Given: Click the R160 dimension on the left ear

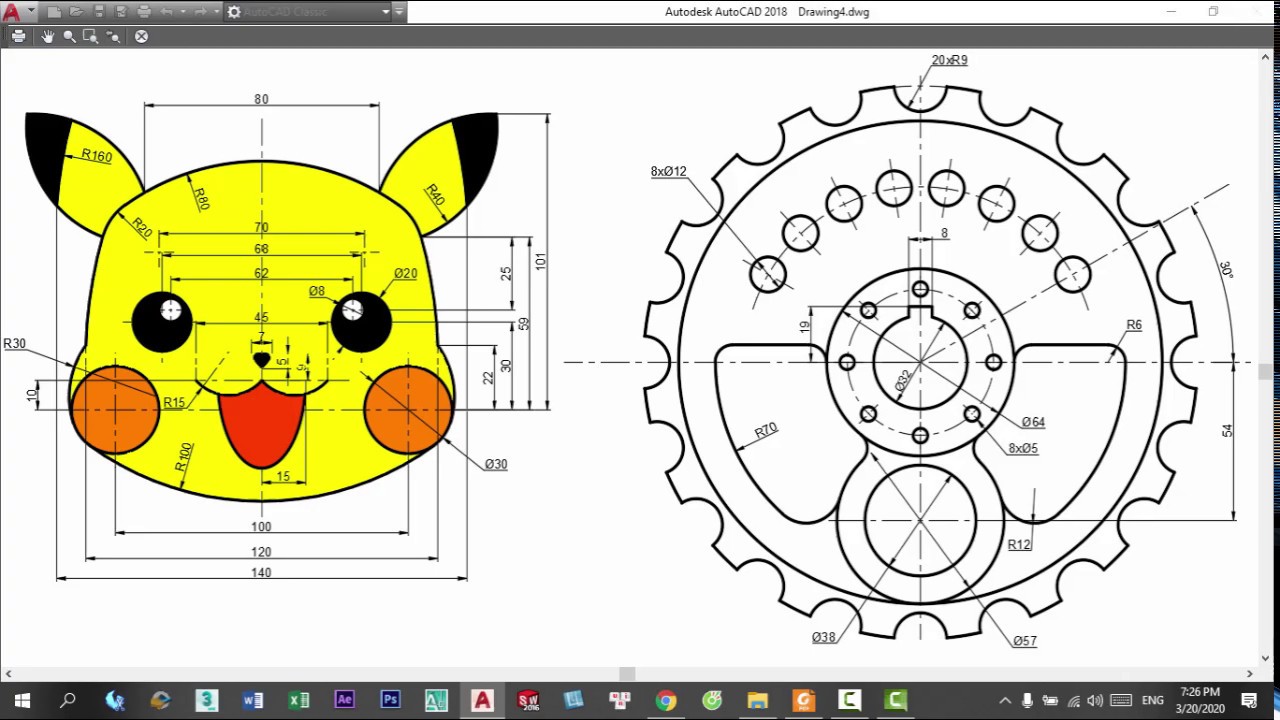Looking at the screenshot, I should click(97, 156).
